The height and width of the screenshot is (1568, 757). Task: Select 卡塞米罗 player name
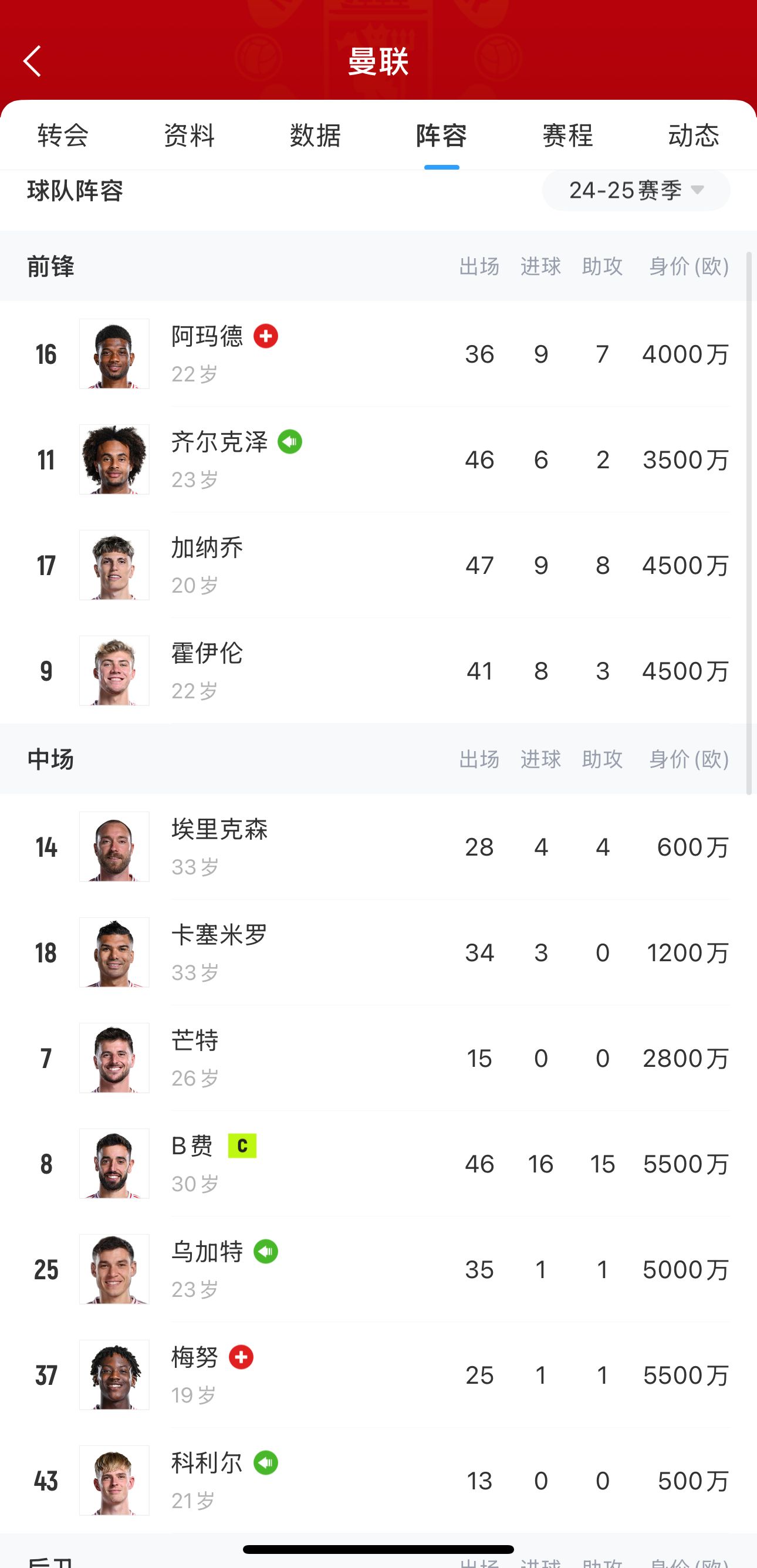(x=219, y=935)
